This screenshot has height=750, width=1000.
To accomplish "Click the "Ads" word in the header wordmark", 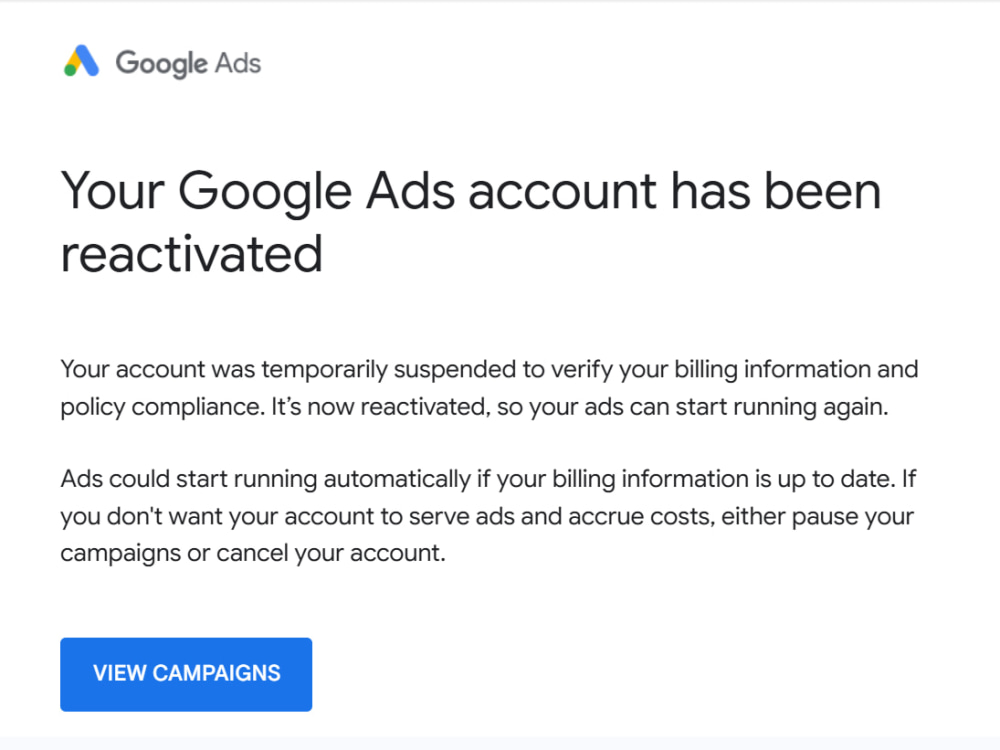I will point(238,63).
